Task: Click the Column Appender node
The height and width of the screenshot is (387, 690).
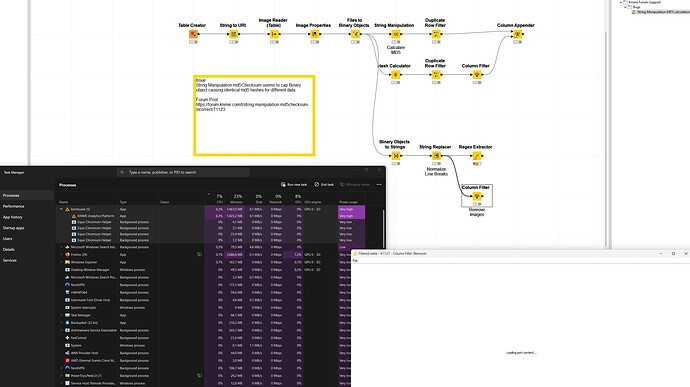Action: [518, 34]
